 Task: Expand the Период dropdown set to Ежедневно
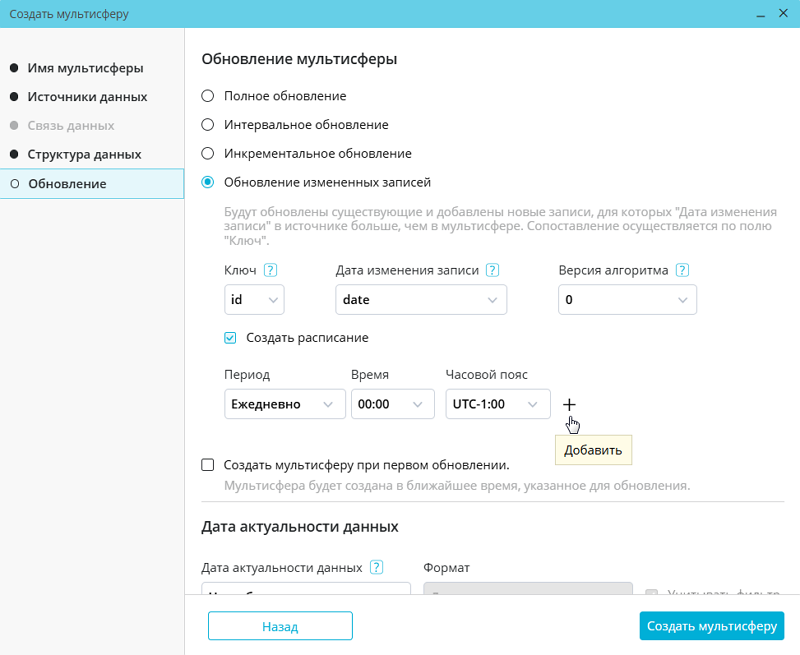click(284, 404)
